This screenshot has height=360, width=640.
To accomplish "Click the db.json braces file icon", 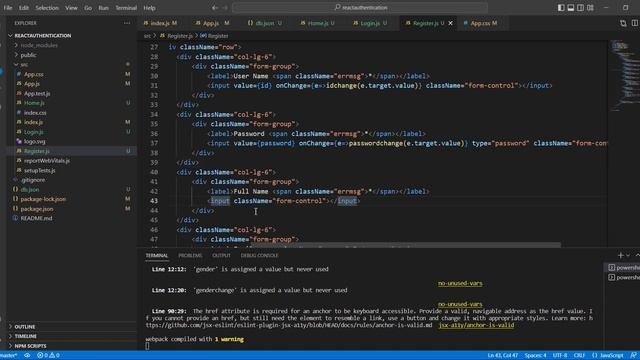I will pos(15,189).
